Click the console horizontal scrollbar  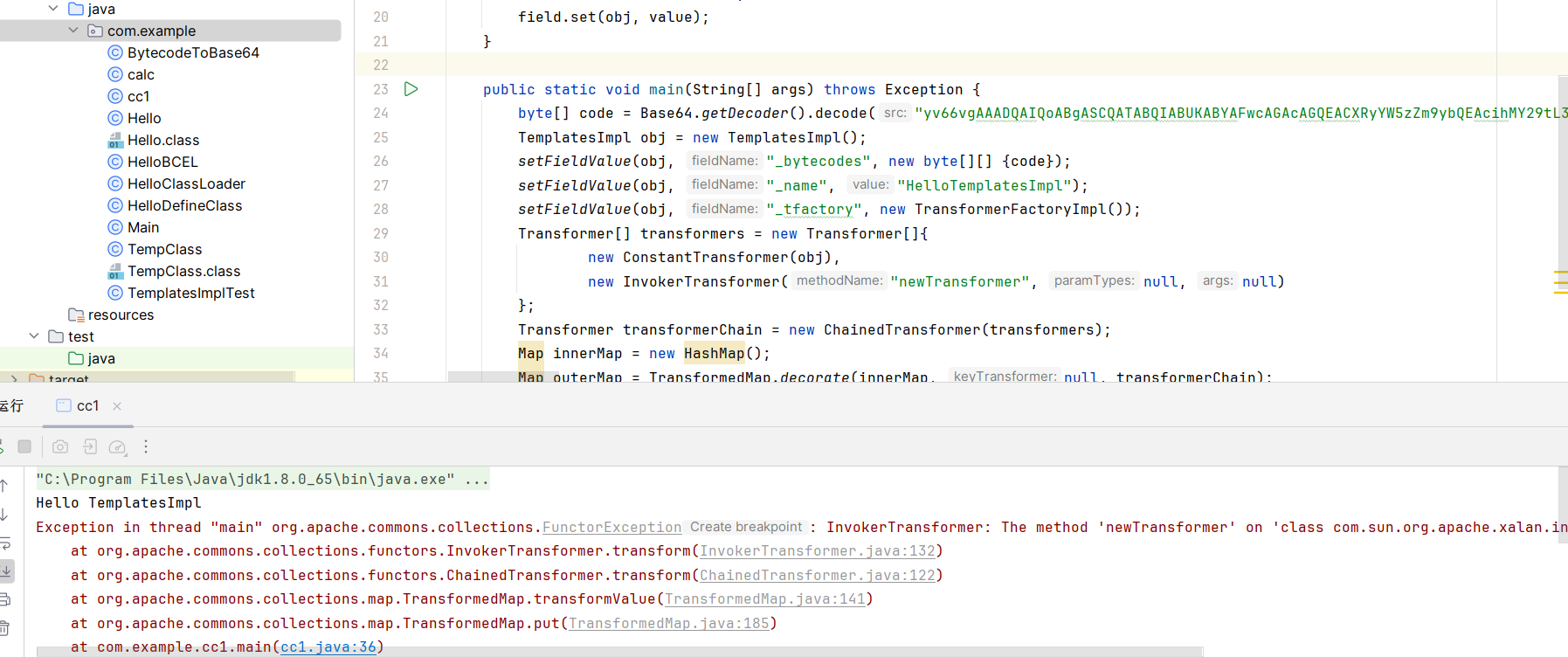tap(620, 652)
